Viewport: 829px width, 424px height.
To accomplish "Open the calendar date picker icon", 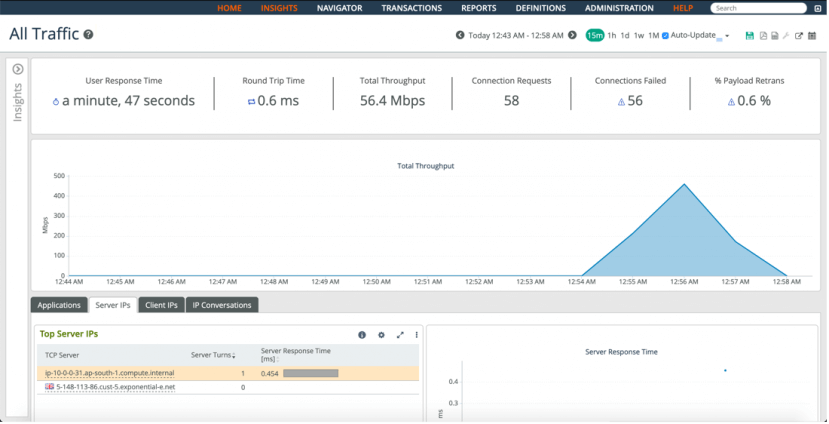I will point(812,36).
